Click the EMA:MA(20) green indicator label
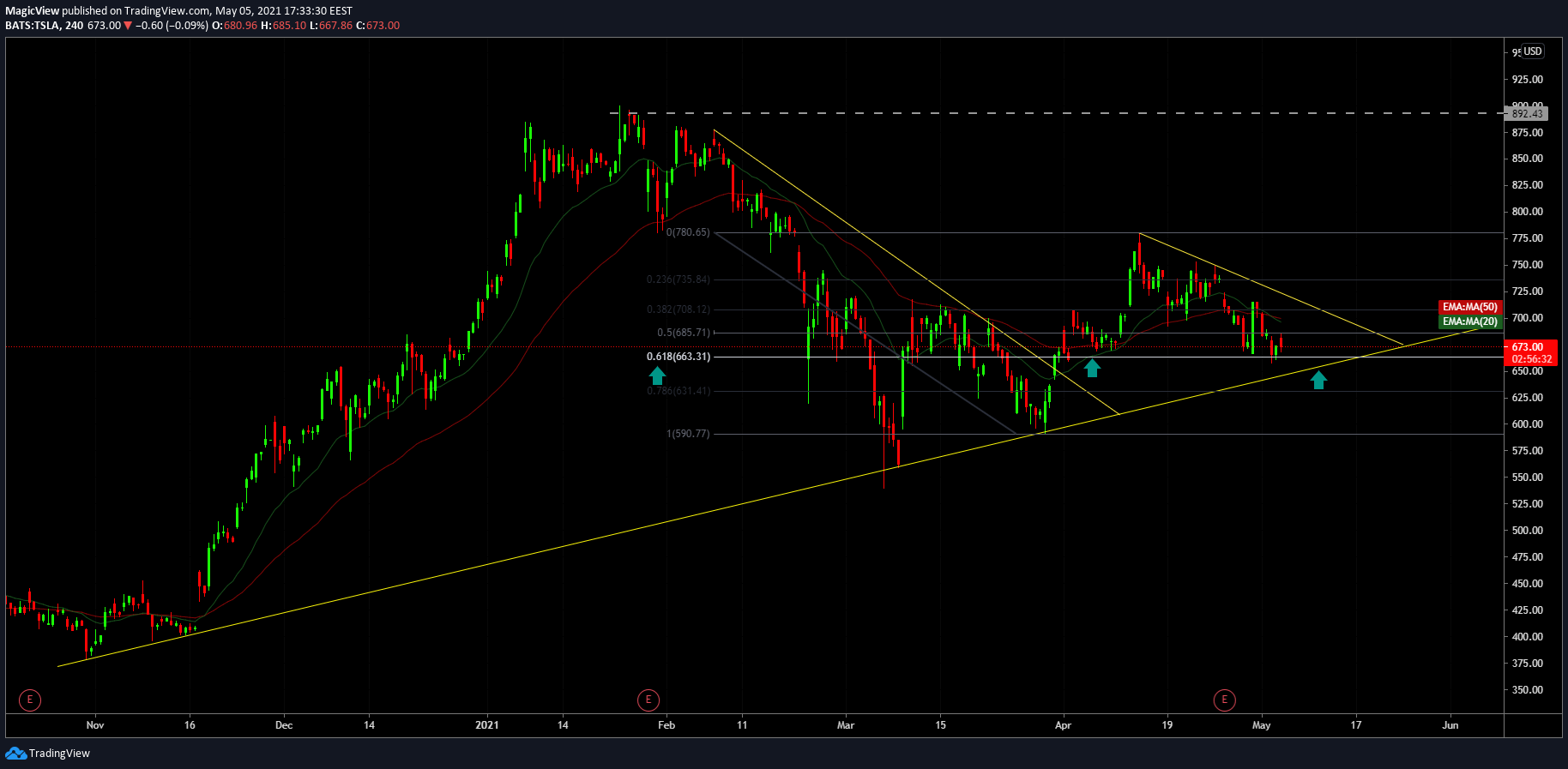 (x=1470, y=321)
